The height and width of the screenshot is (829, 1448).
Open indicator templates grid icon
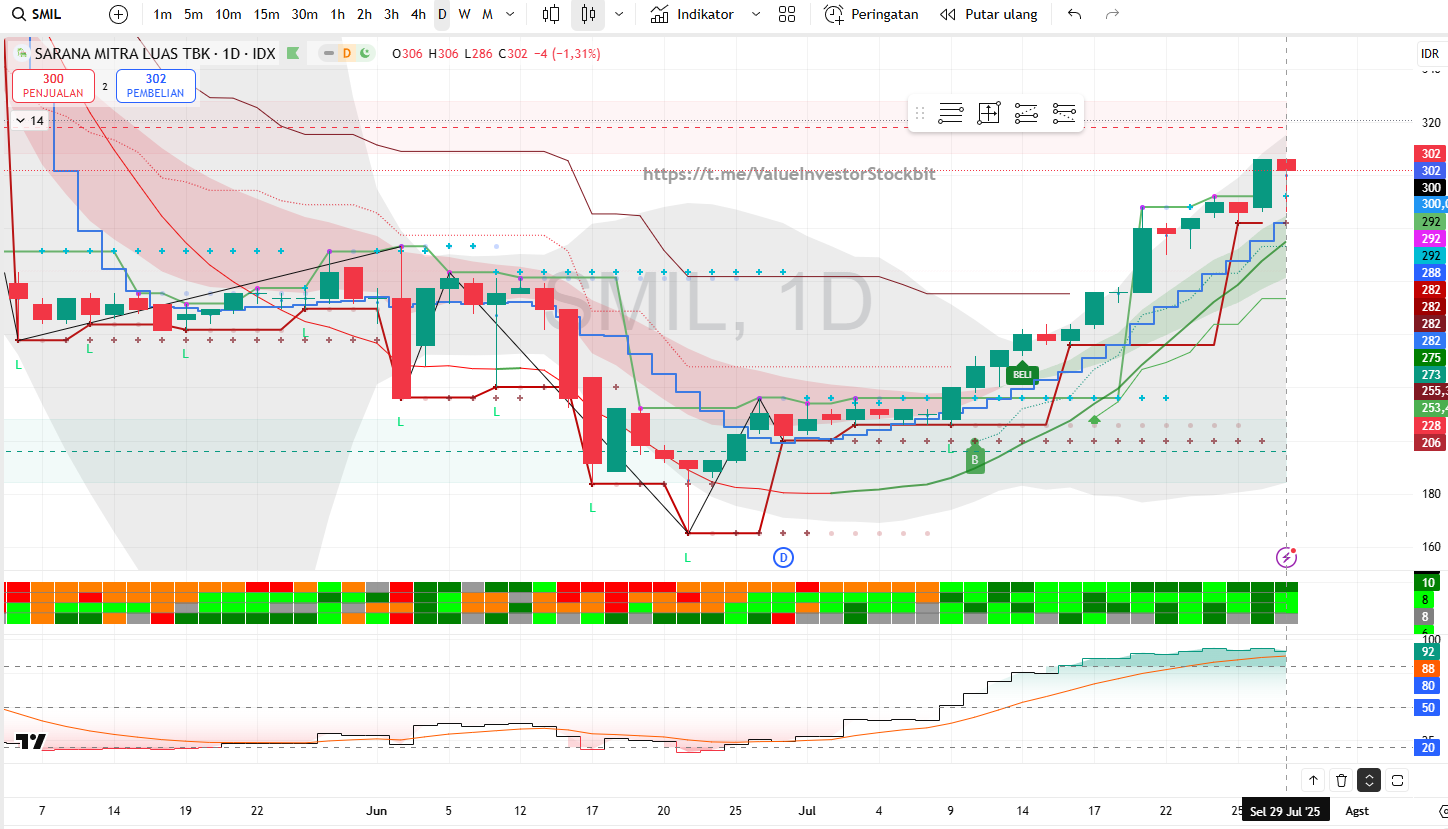point(787,14)
